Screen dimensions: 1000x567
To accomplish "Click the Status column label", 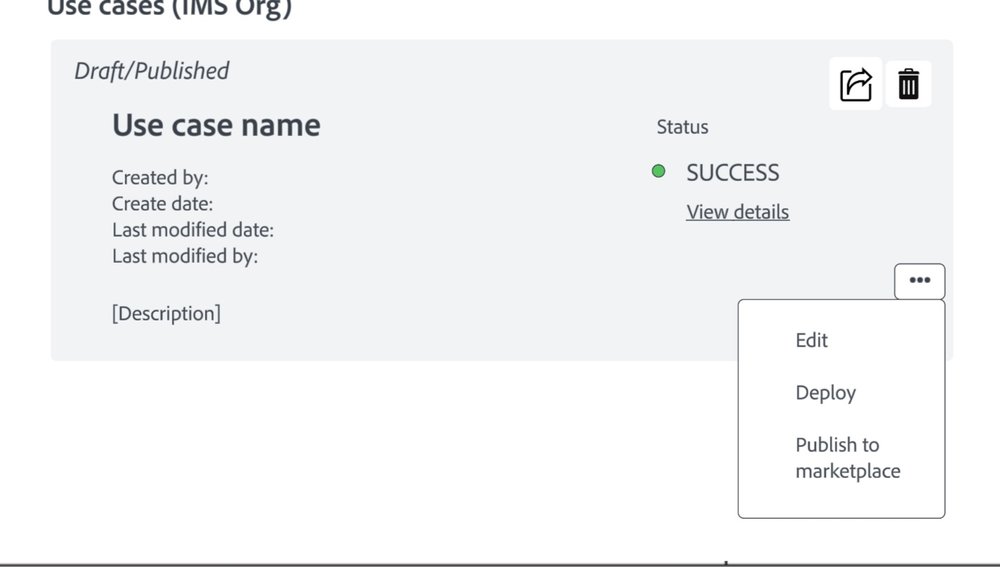I will pyautogui.click(x=682, y=127).
